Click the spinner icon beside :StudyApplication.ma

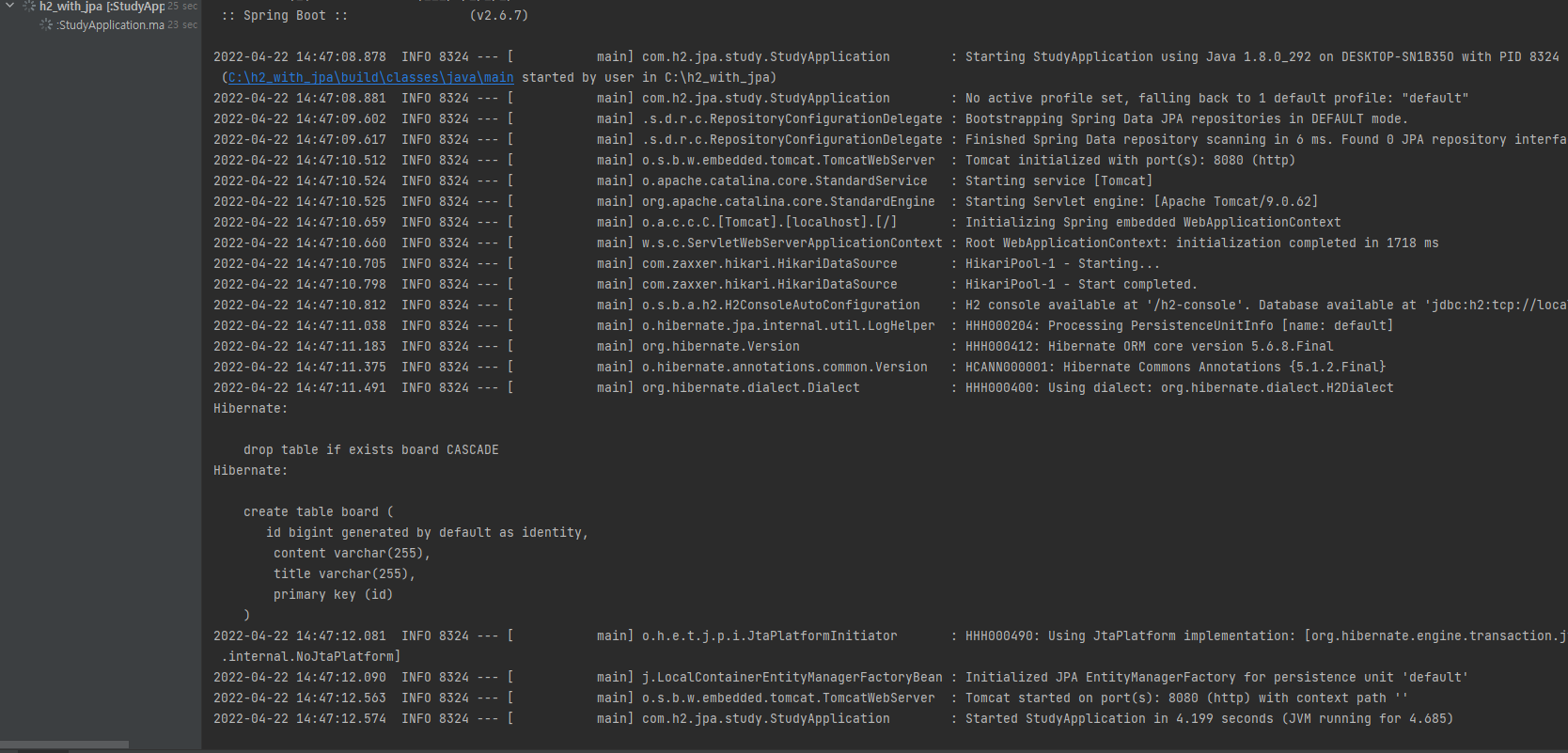[46, 24]
